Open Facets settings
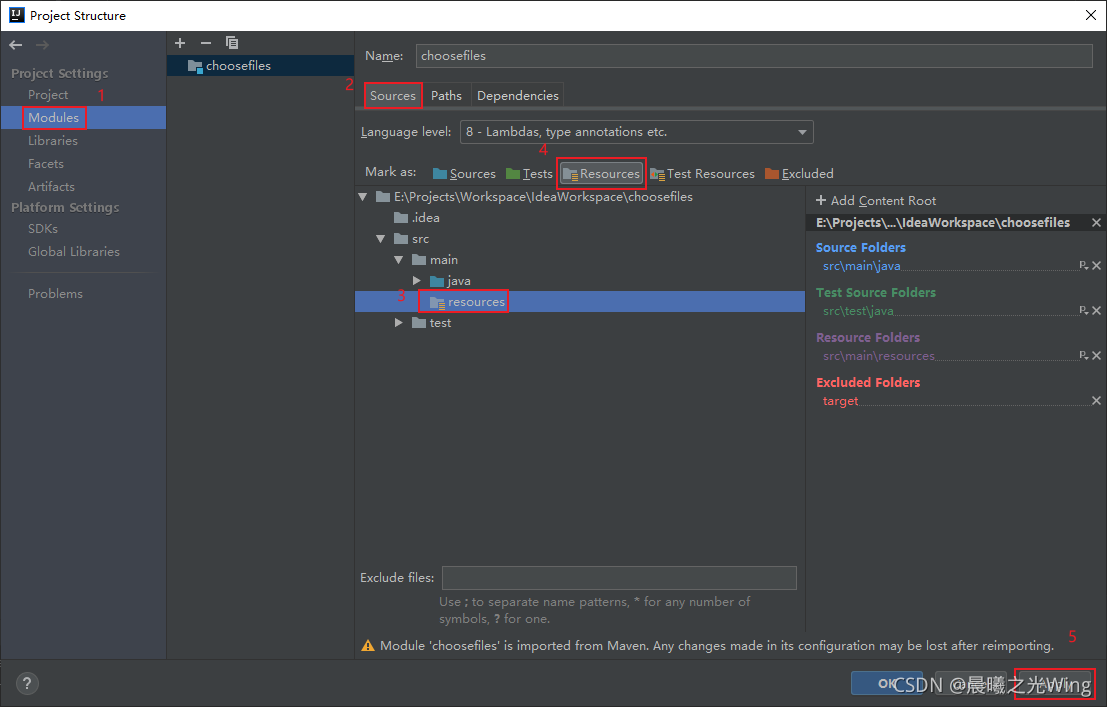The width and height of the screenshot is (1107, 707). point(46,164)
